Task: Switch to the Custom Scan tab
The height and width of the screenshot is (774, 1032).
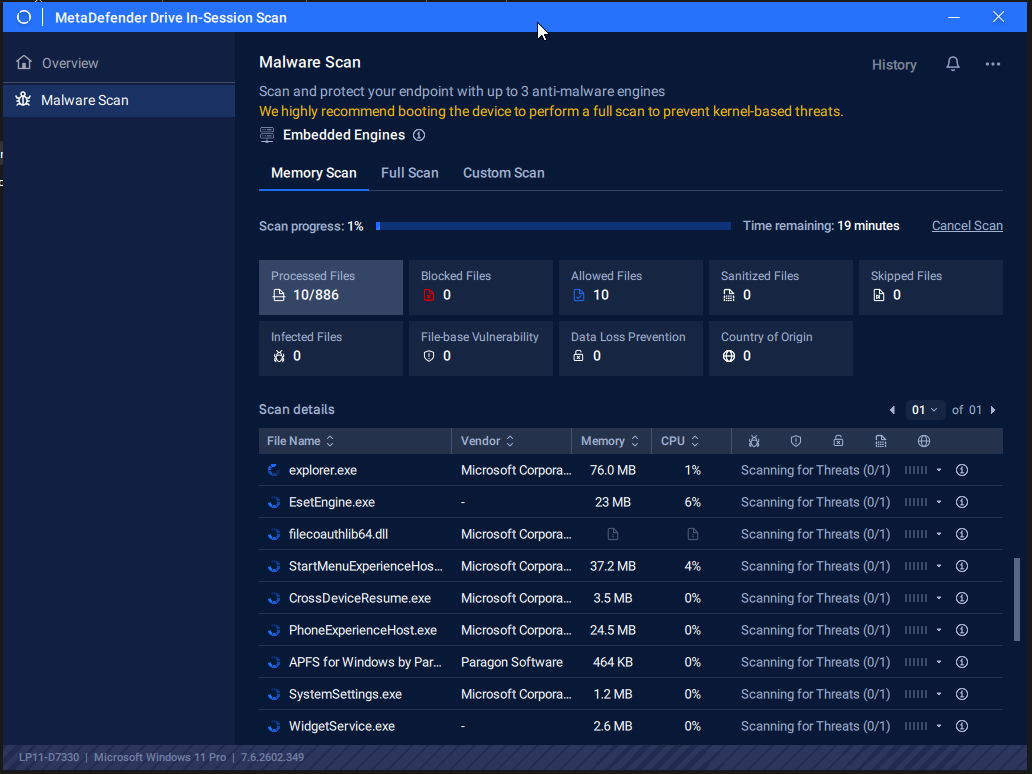Action: click(x=503, y=173)
